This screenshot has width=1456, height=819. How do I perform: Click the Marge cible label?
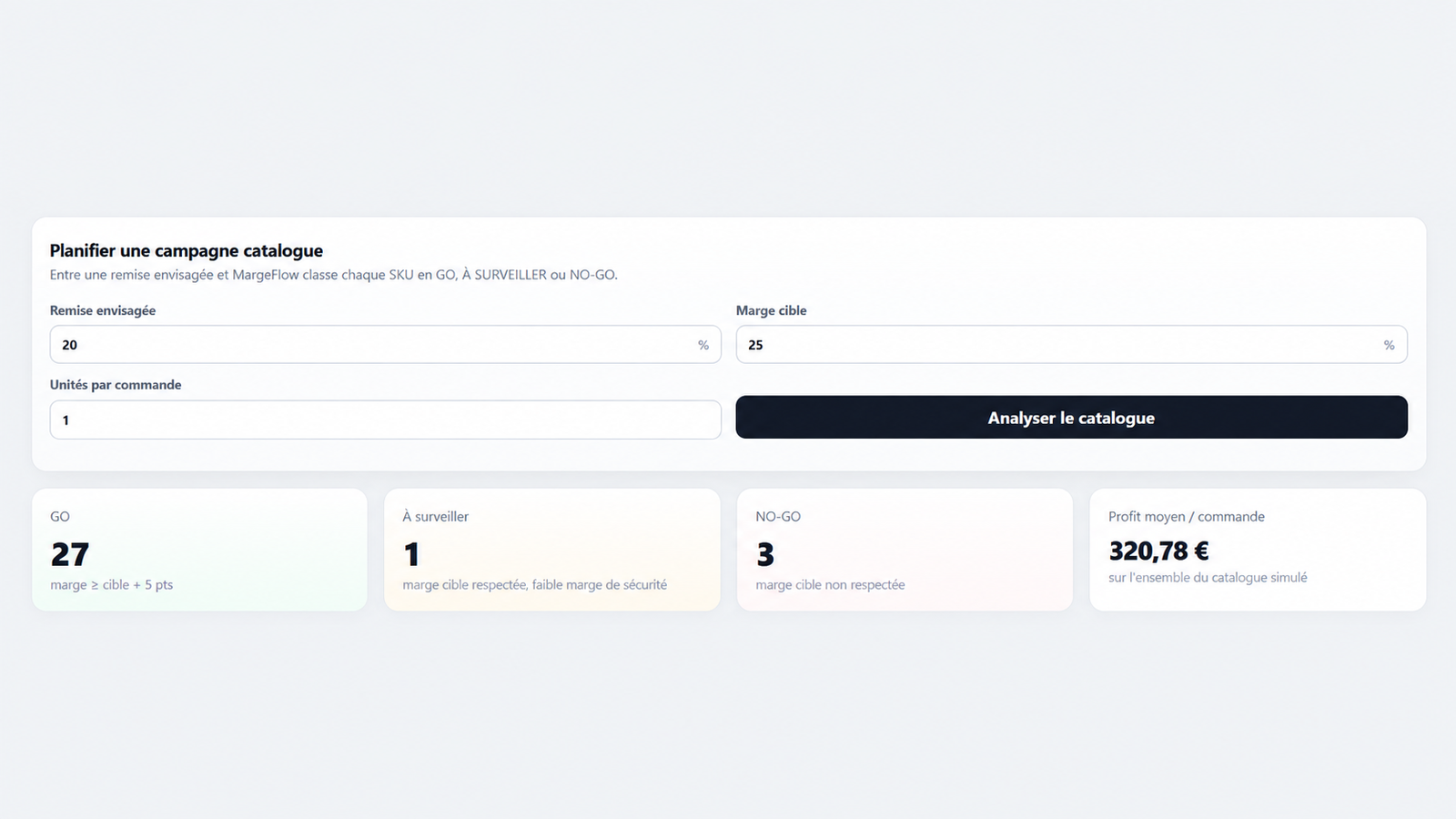click(x=772, y=310)
